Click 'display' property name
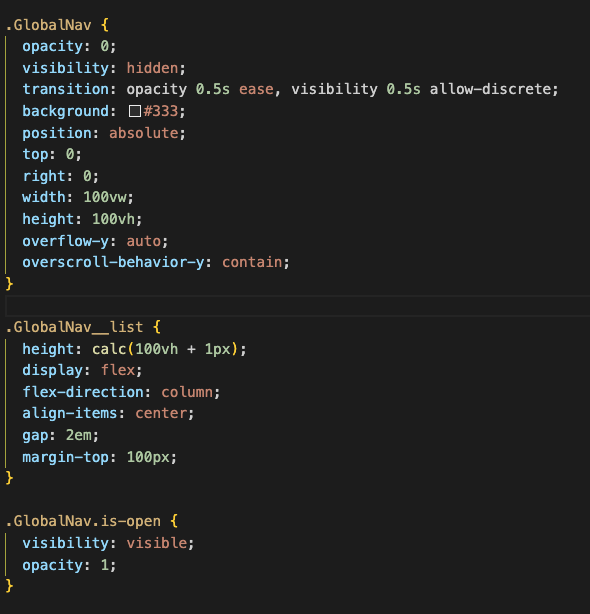Image resolution: width=590 pixels, height=614 pixels. (52, 370)
